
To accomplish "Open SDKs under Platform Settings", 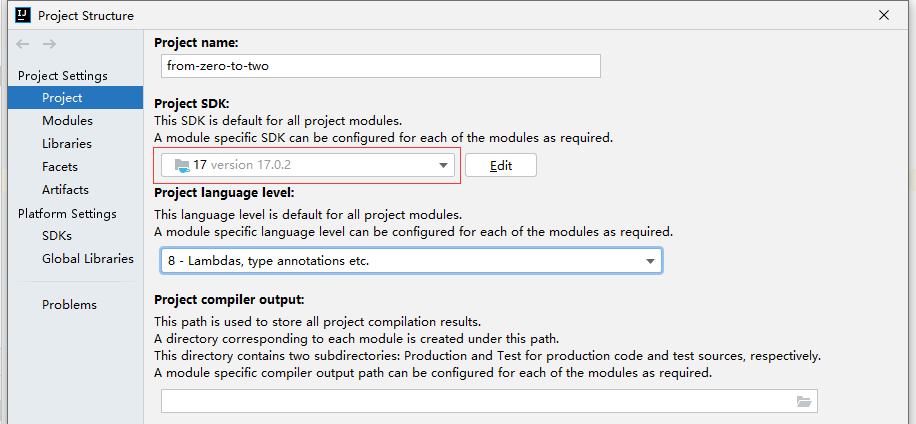I will [x=57, y=236].
